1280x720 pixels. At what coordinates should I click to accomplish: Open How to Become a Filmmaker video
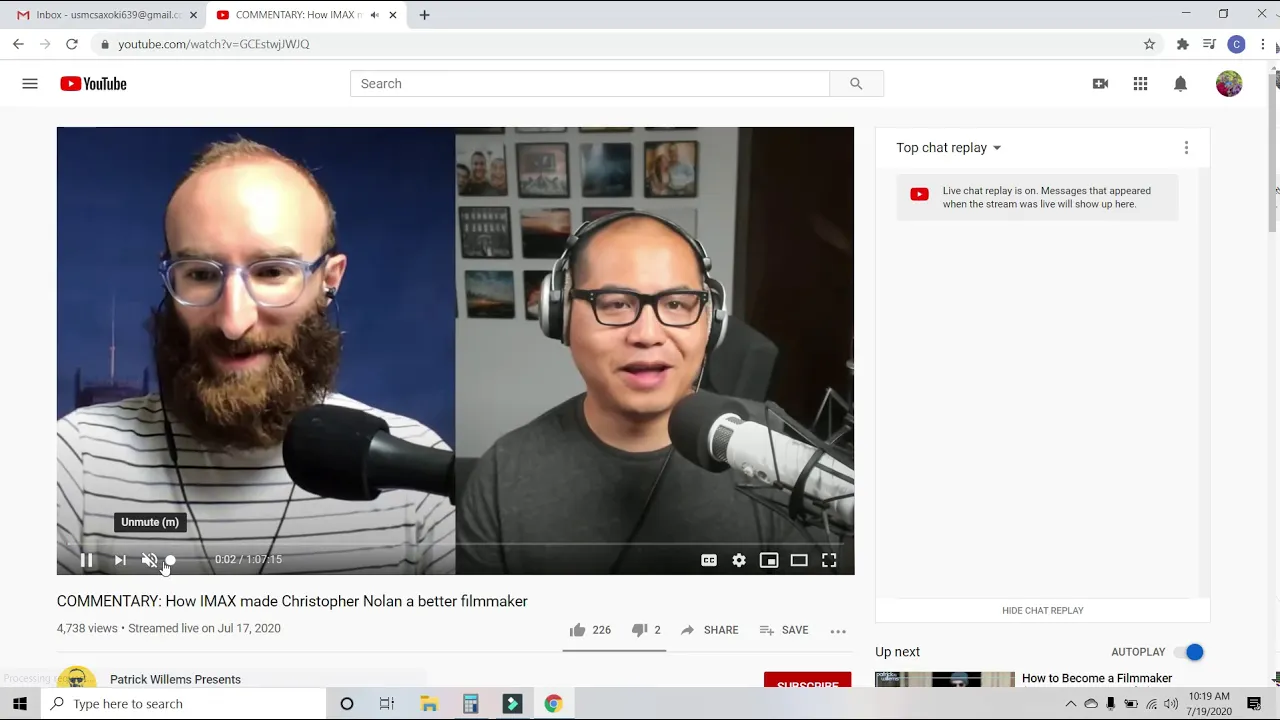(x=1097, y=678)
